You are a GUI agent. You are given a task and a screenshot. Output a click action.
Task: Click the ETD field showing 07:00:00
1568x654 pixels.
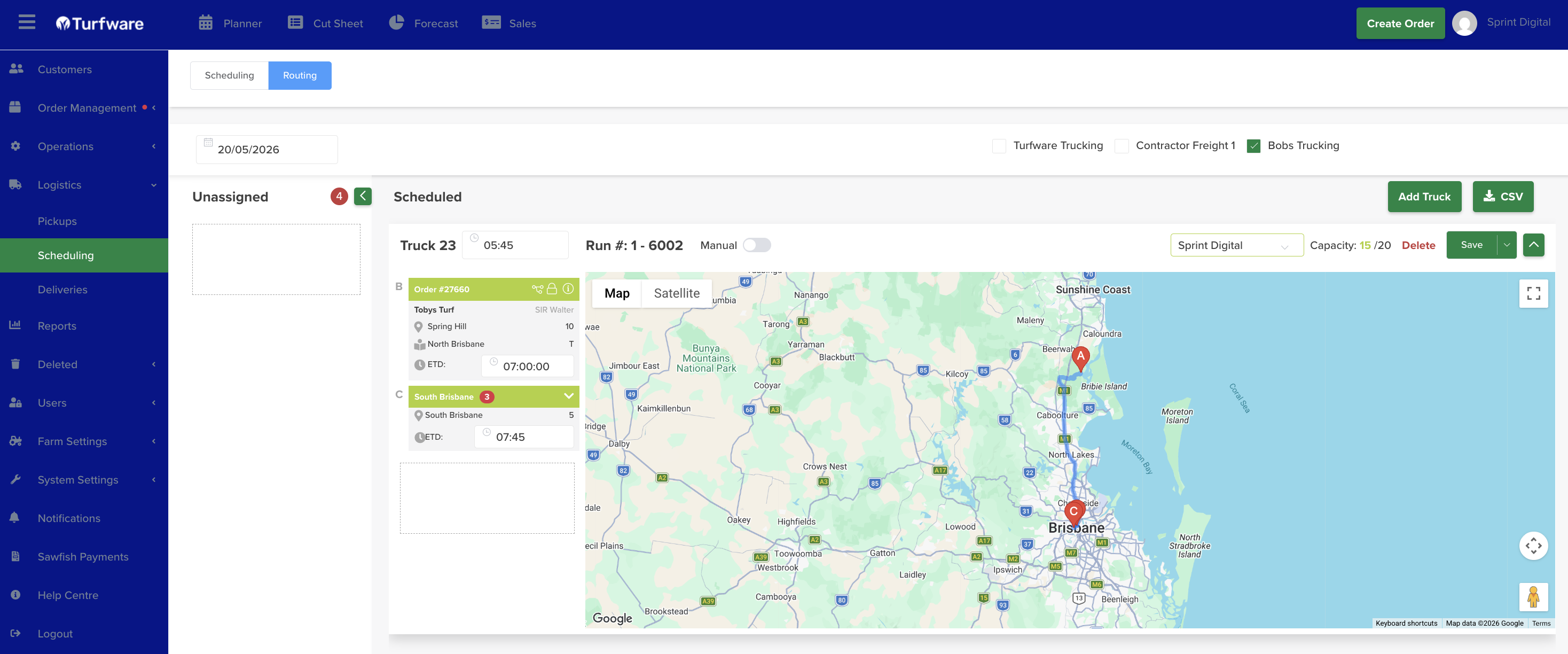click(527, 366)
